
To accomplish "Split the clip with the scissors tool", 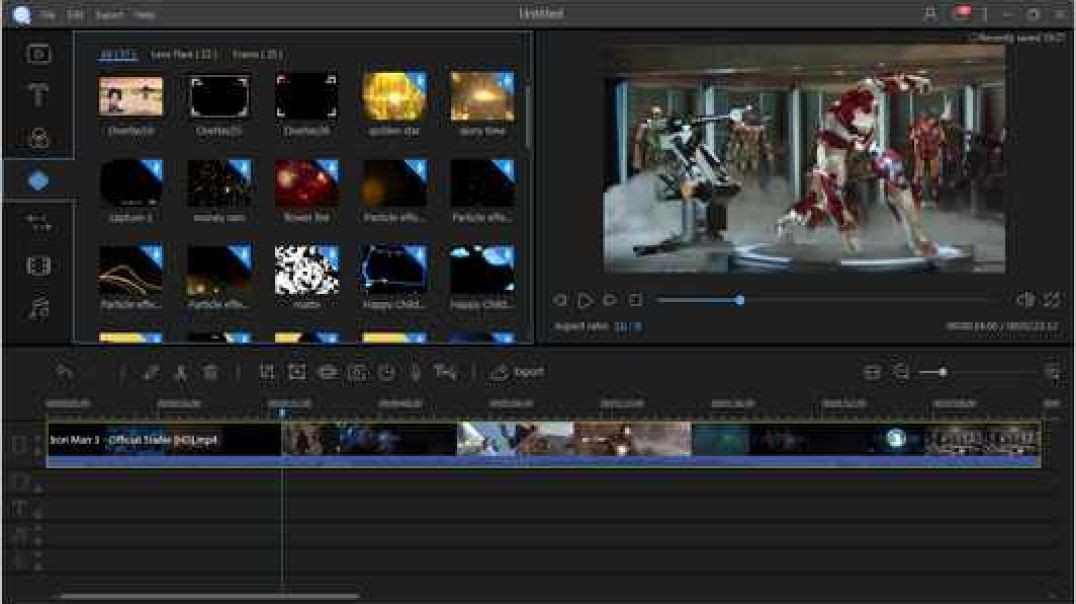I will tap(180, 372).
